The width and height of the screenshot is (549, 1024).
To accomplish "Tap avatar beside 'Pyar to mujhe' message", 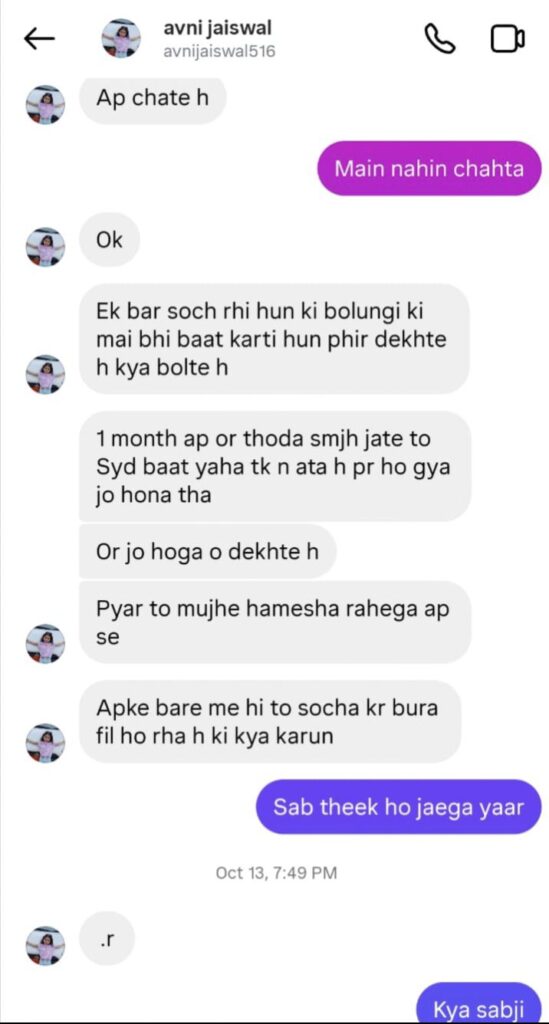I will [x=45, y=643].
